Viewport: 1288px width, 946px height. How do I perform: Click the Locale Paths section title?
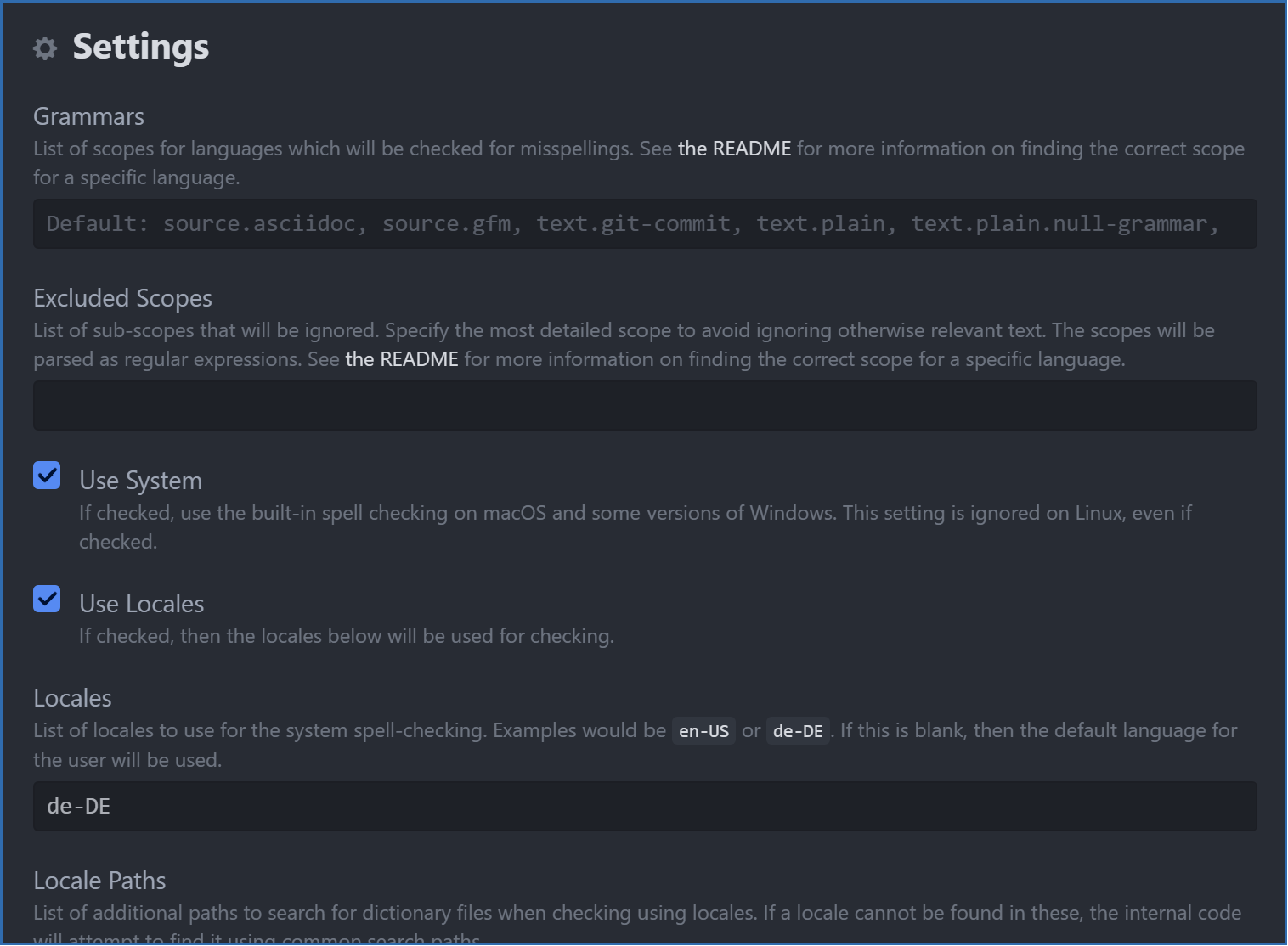(x=99, y=881)
